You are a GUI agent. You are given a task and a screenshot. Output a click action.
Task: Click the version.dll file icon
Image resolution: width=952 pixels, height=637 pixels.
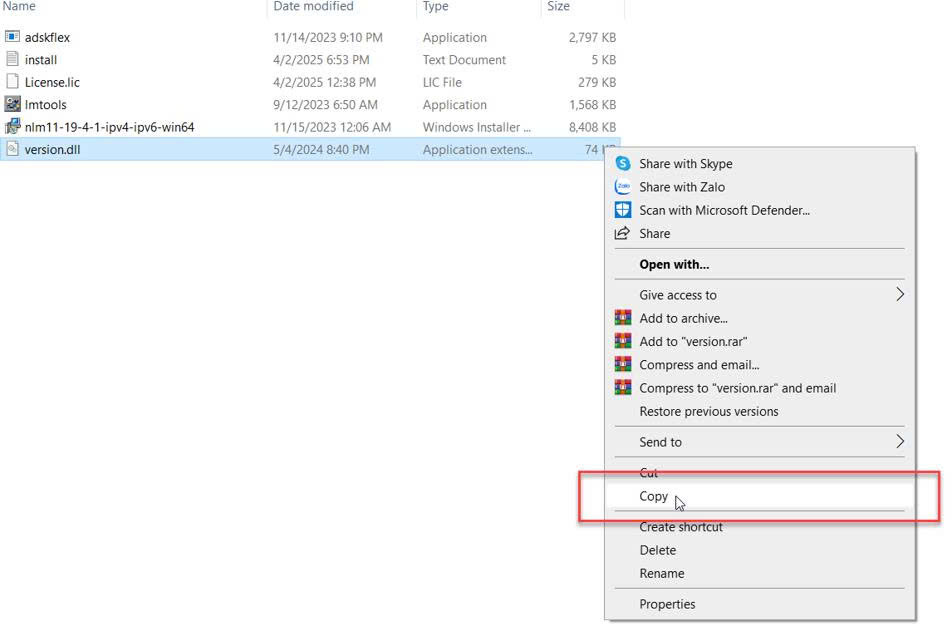point(12,149)
